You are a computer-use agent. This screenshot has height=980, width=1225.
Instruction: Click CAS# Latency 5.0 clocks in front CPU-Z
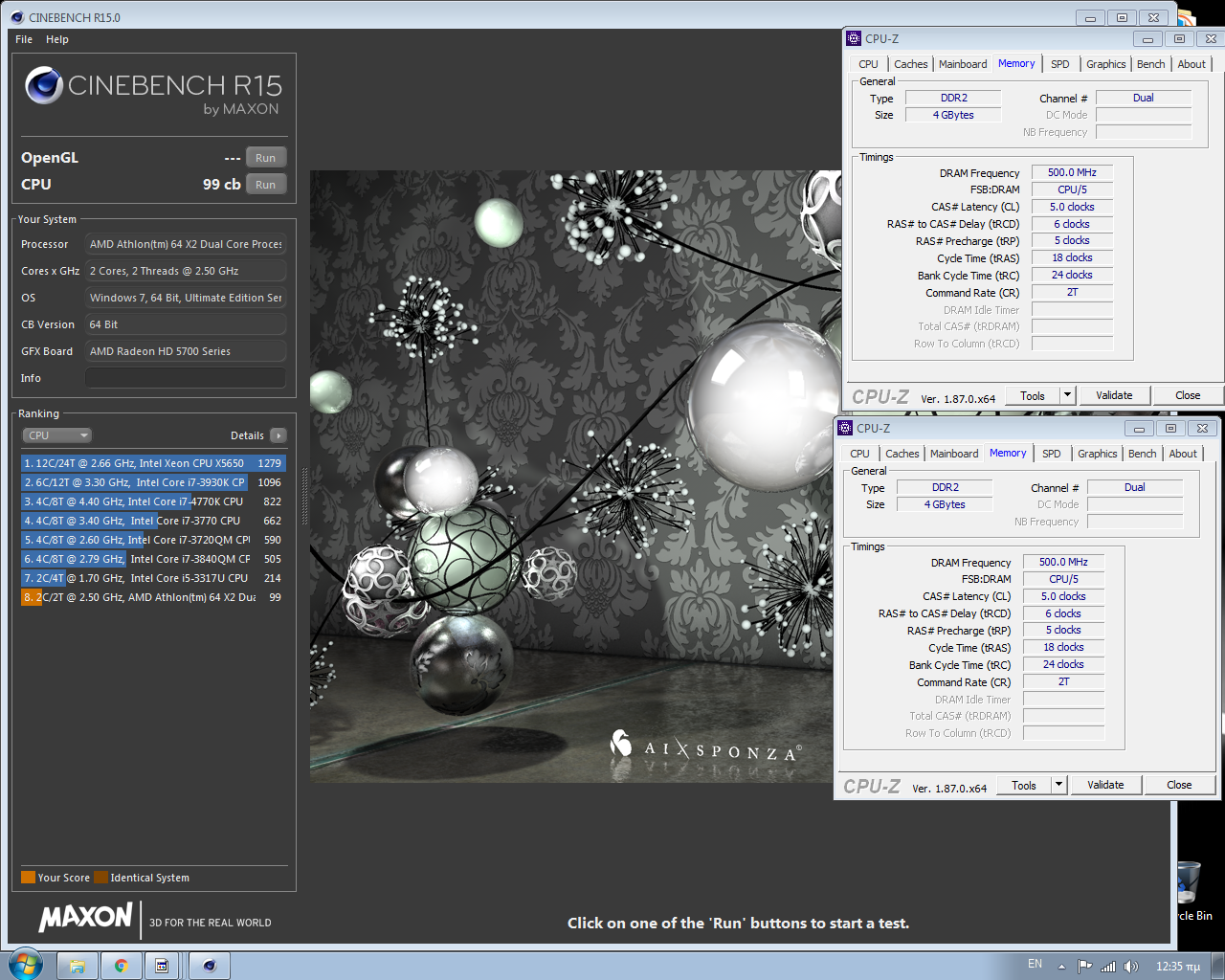coord(1063,596)
